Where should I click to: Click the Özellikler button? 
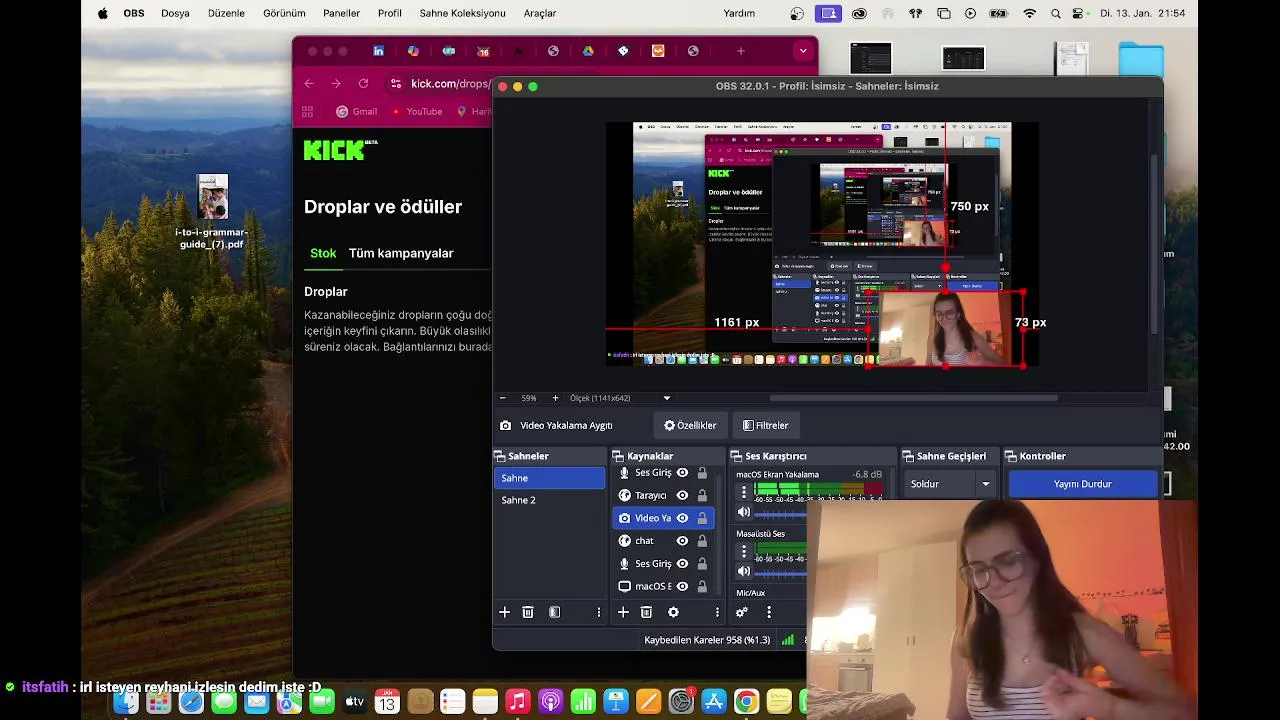click(x=690, y=425)
